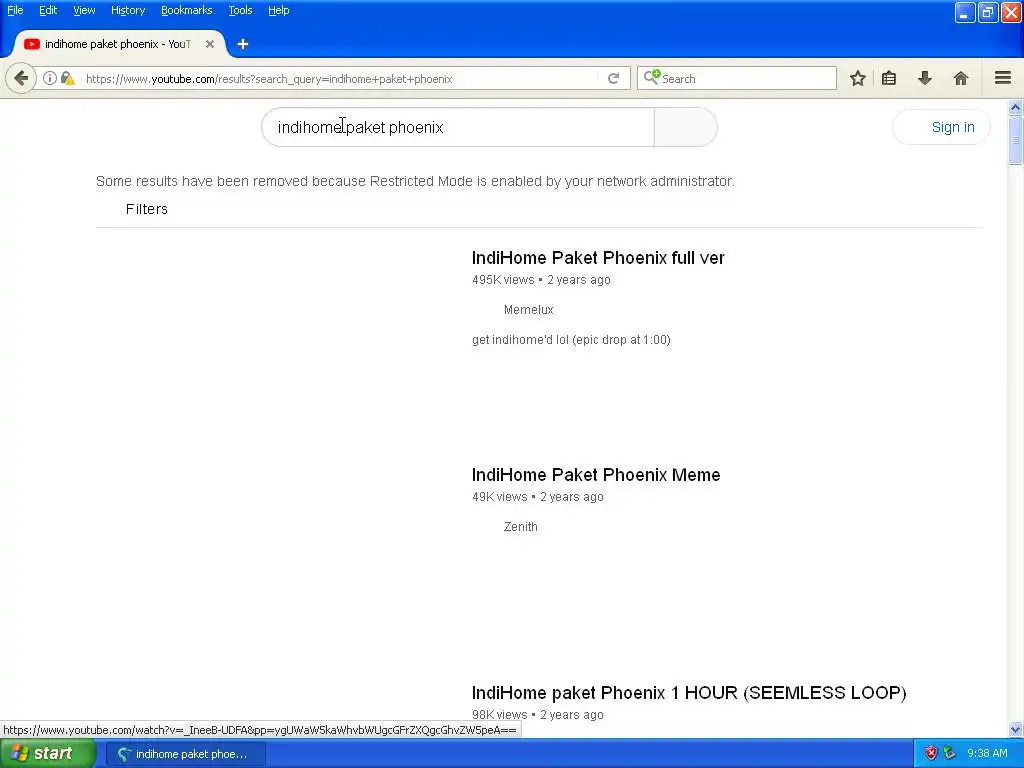Open the Bookmarks menu
Viewport: 1024px width, 768px height.
[187, 10]
